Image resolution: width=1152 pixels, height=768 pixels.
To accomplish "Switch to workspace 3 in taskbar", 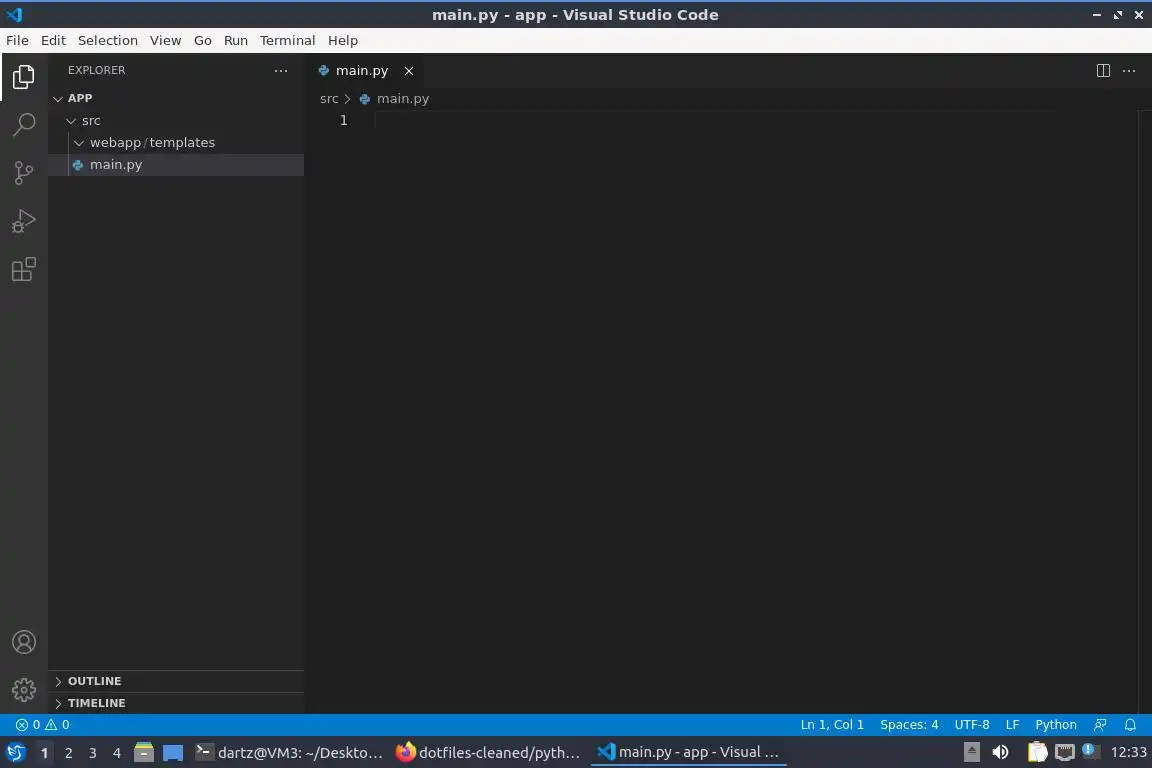I will (x=93, y=753).
